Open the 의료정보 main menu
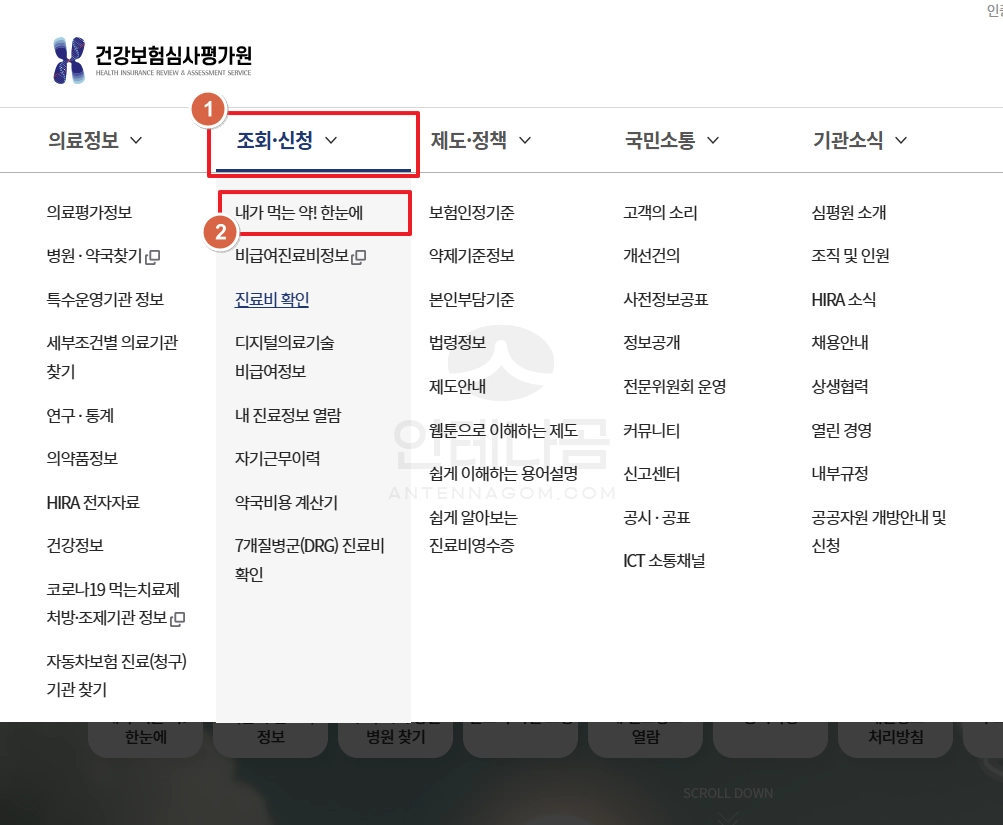 pos(84,140)
